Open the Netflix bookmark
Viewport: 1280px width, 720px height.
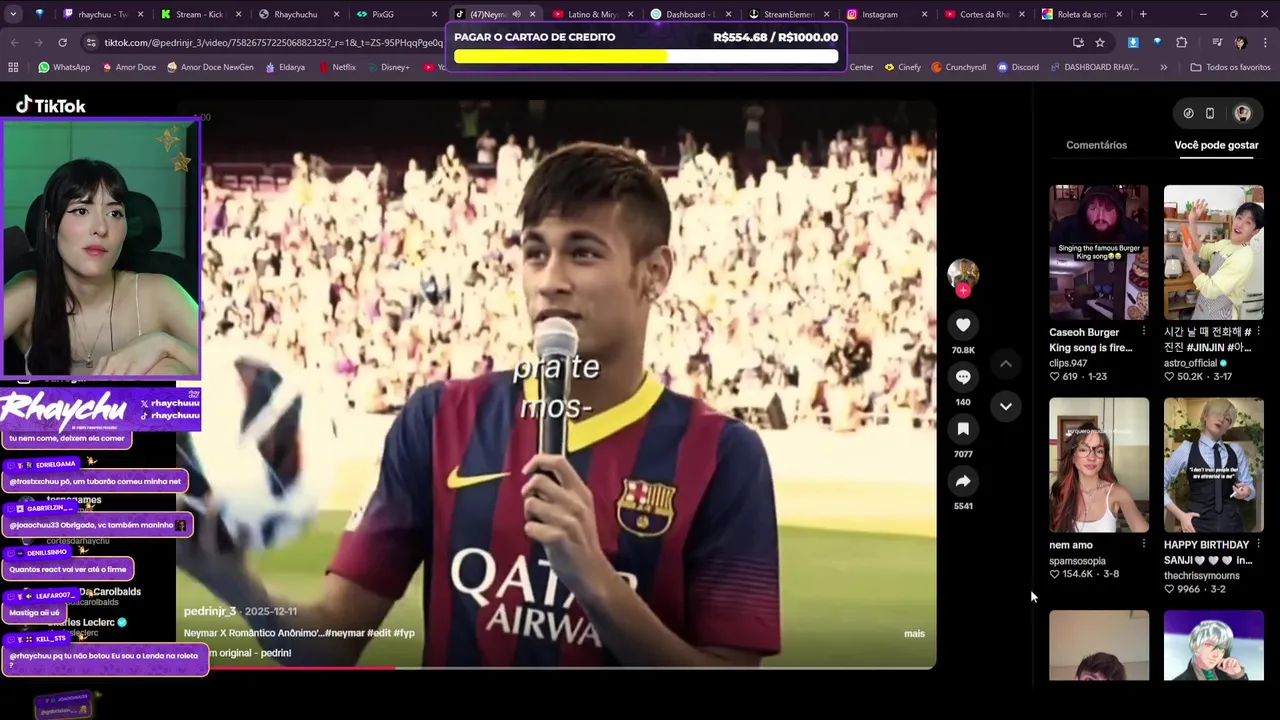pos(337,67)
